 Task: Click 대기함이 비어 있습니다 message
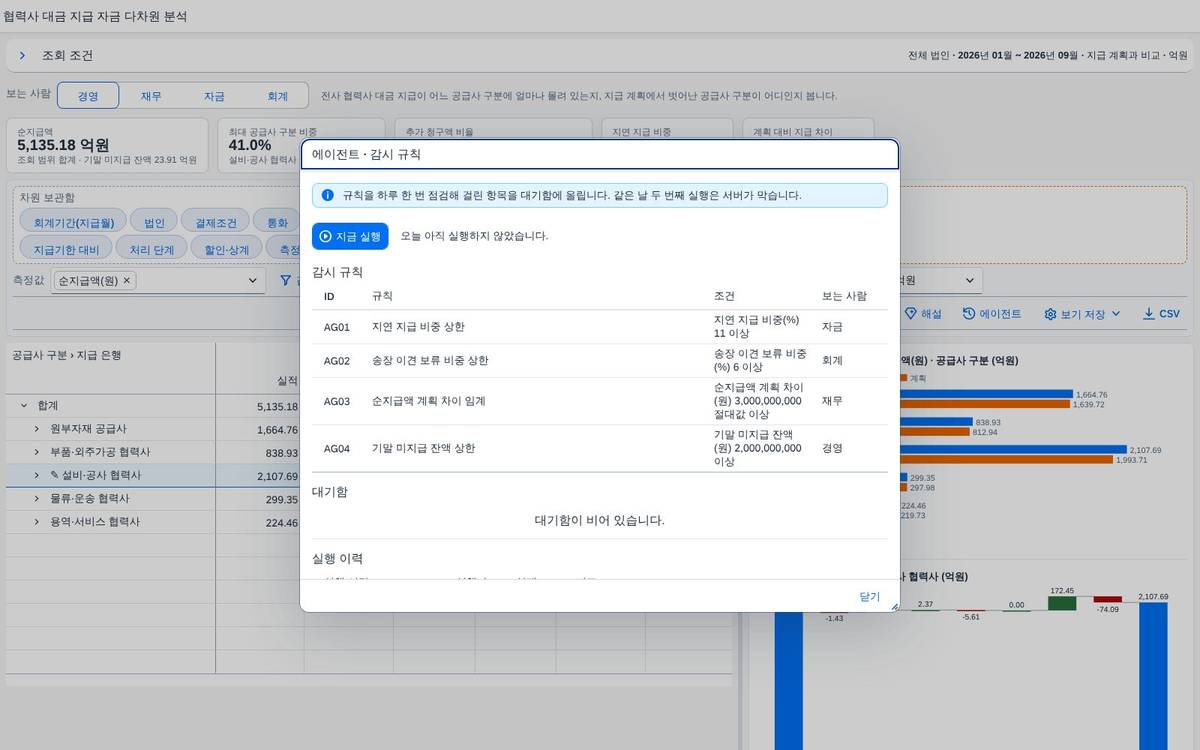pos(600,520)
